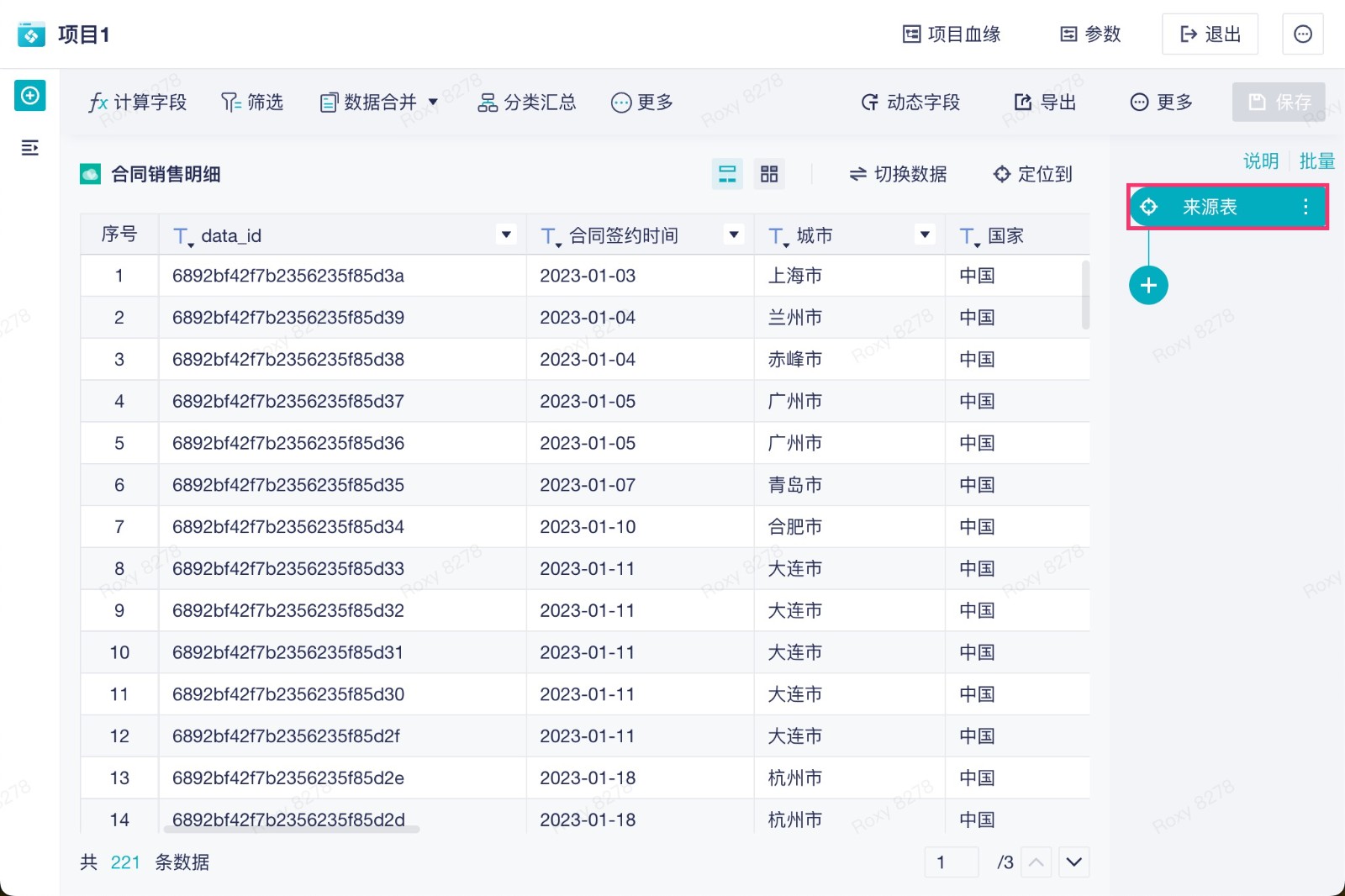Image resolution: width=1345 pixels, height=896 pixels.
Task: Click the 保存 save button
Action: click(1279, 102)
